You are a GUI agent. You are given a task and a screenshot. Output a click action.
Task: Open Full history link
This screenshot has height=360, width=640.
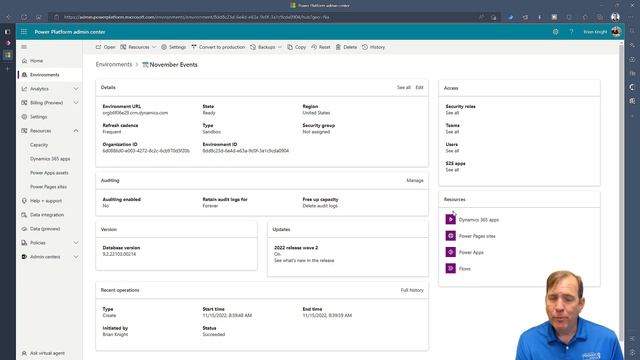coord(412,290)
